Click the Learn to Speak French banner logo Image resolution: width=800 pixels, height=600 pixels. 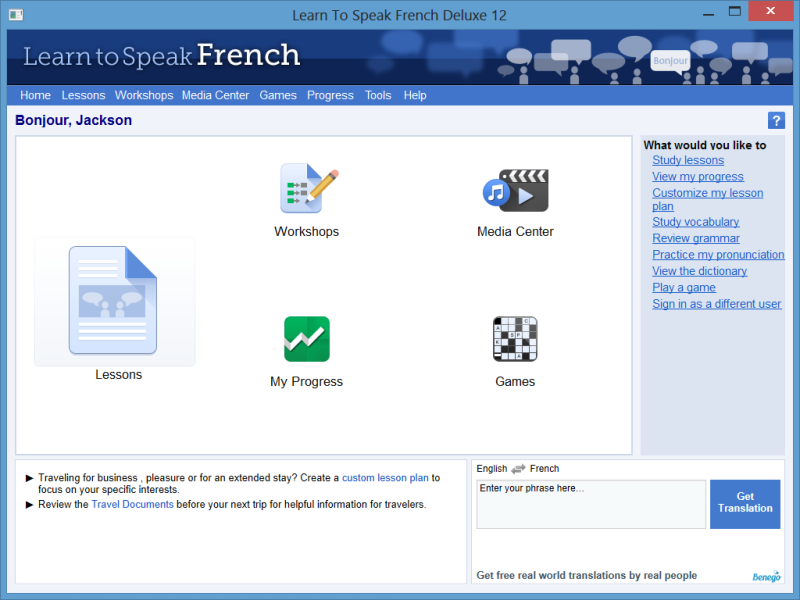[x=162, y=56]
